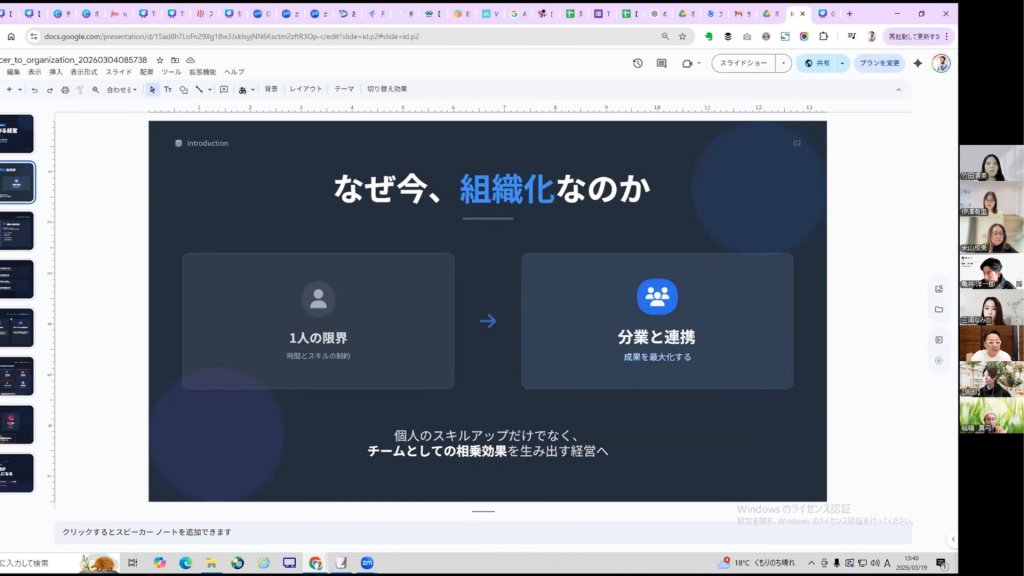Click the version history clock icon
The height and width of the screenshot is (576, 1024).
click(638, 63)
